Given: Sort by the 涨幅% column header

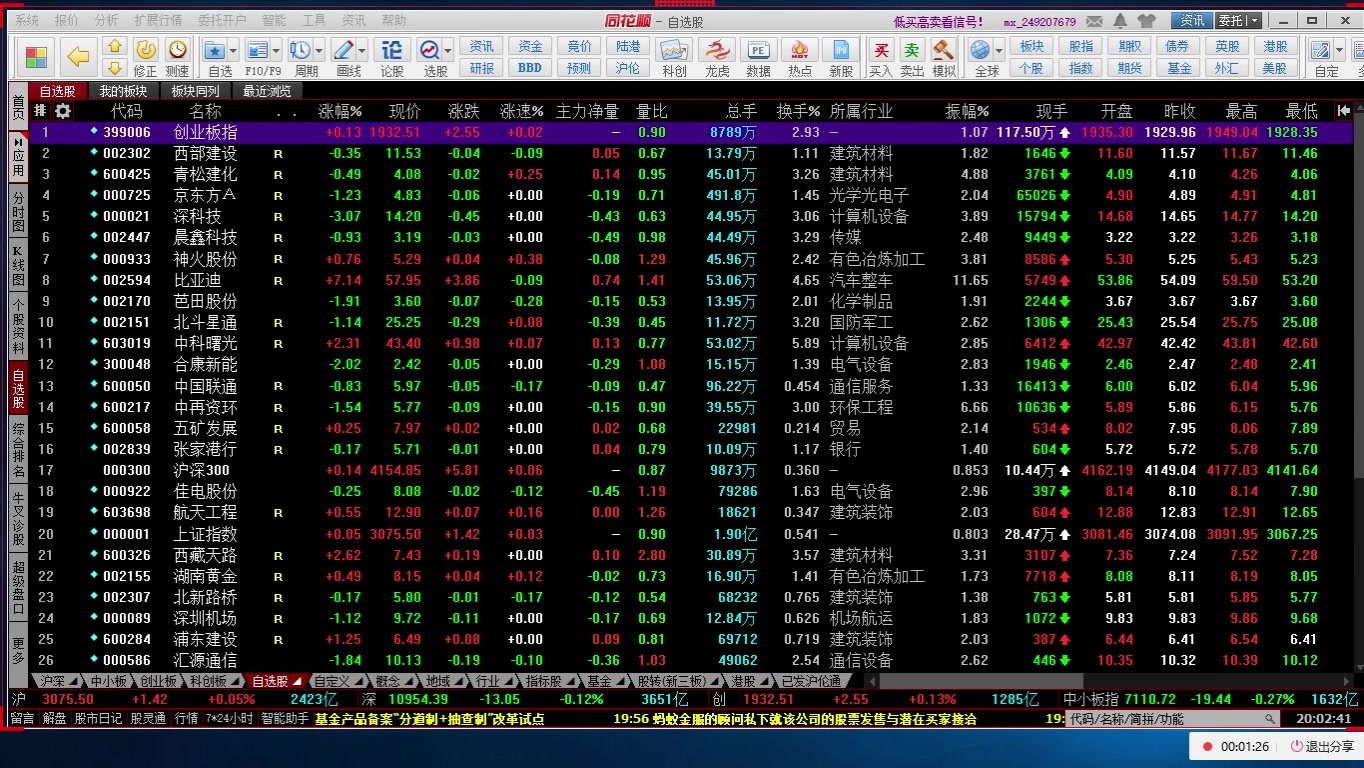Looking at the screenshot, I should [x=340, y=111].
